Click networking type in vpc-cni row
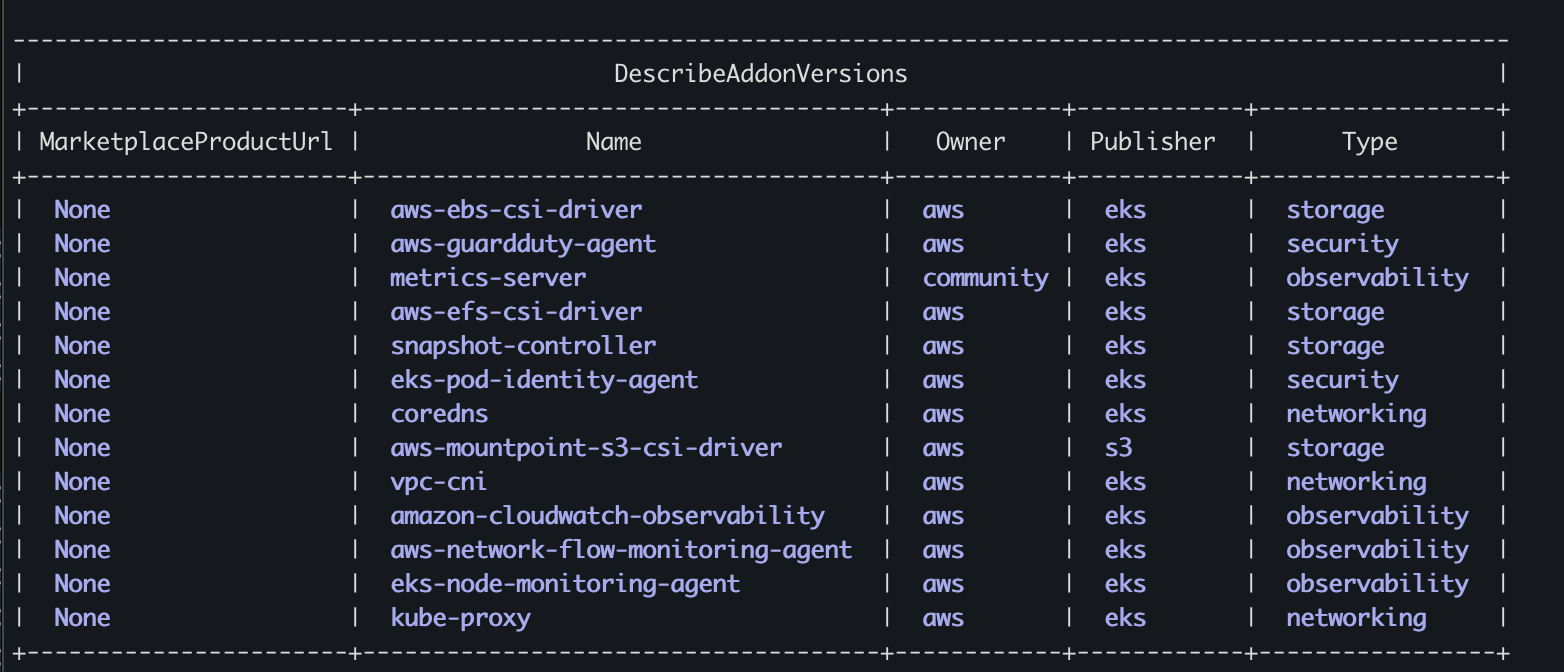This screenshot has height=672, width=1564. pos(1356,482)
